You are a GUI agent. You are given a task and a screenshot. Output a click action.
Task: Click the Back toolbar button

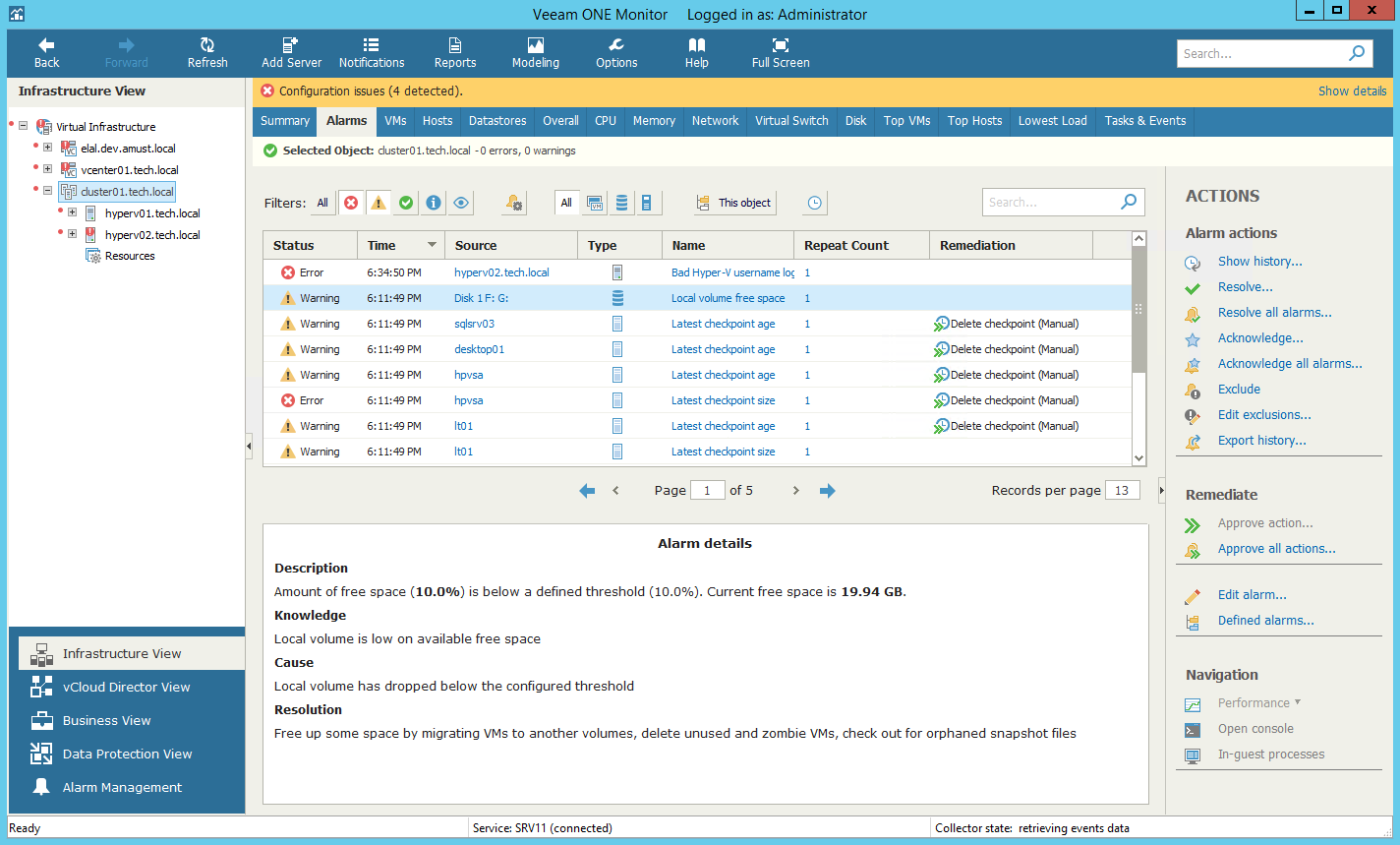click(46, 53)
